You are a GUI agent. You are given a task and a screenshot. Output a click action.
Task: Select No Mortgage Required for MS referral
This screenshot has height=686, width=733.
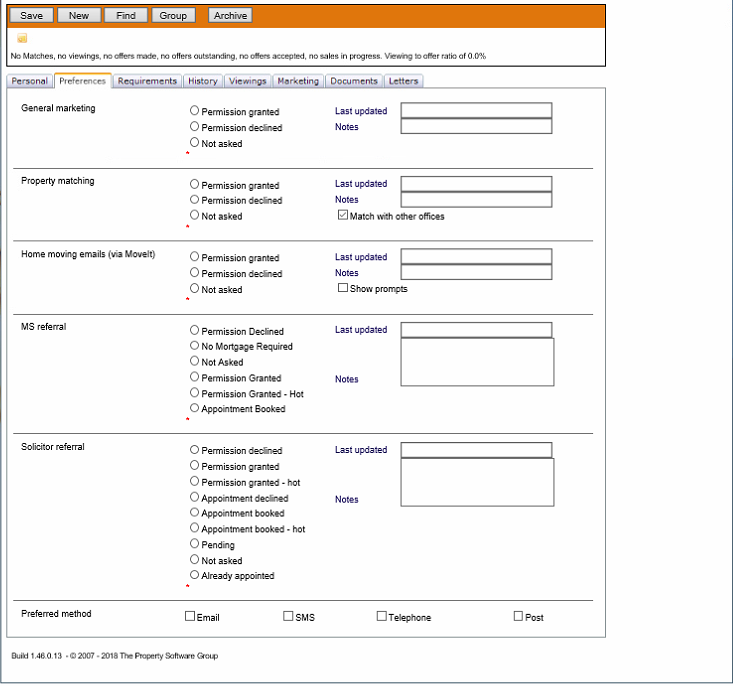[x=194, y=346]
